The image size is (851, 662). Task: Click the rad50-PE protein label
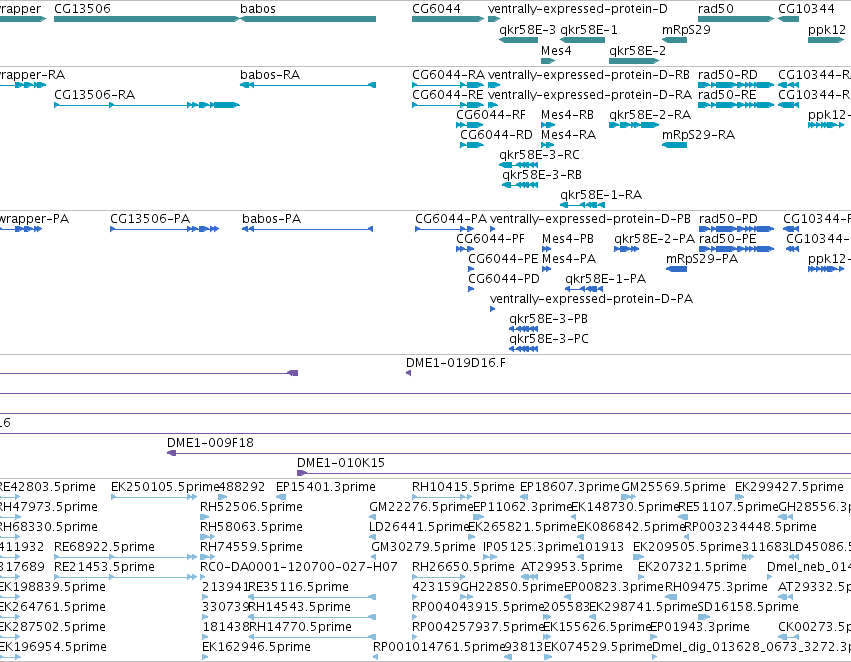[728, 239]
